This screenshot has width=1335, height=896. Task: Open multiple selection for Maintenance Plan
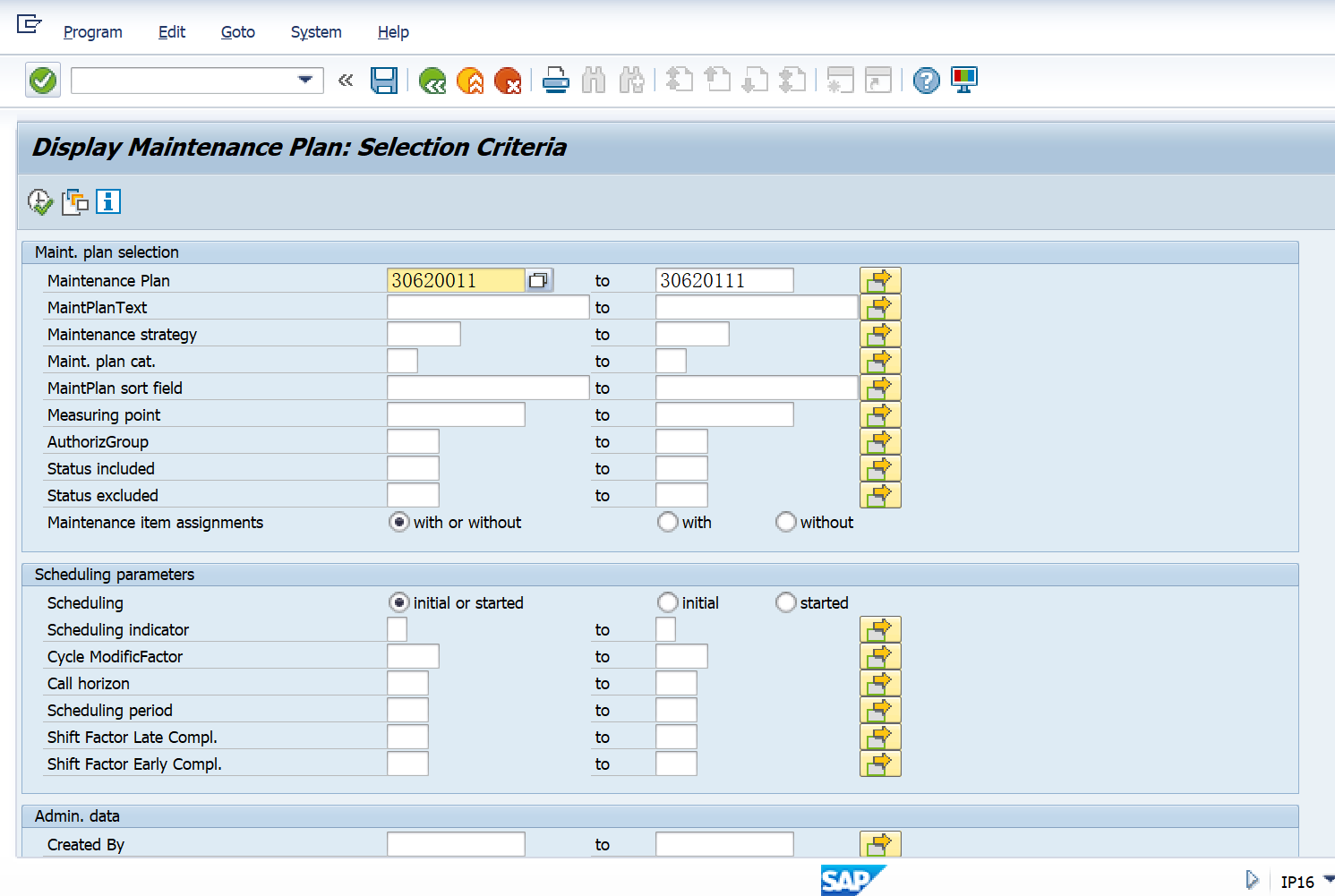tap(880, 280)
